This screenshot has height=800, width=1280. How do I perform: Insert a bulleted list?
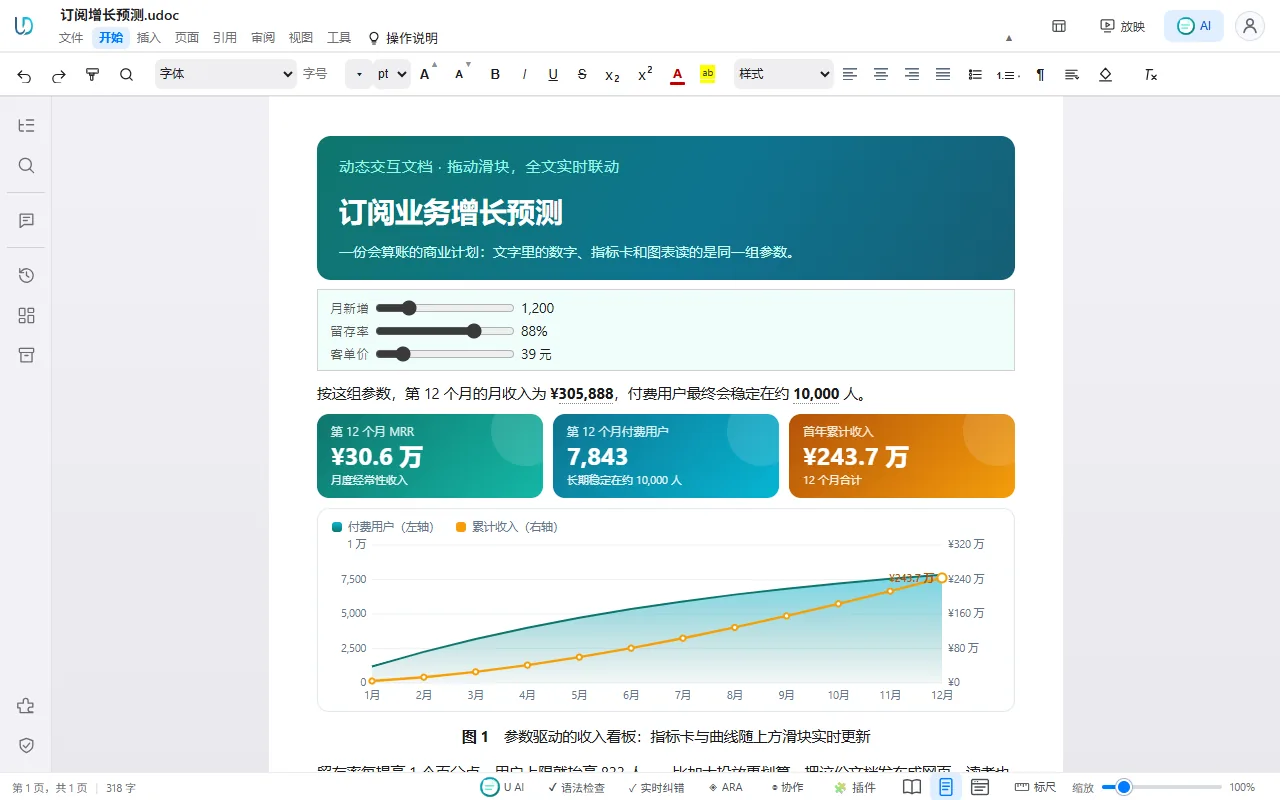(x=975, y=75)
